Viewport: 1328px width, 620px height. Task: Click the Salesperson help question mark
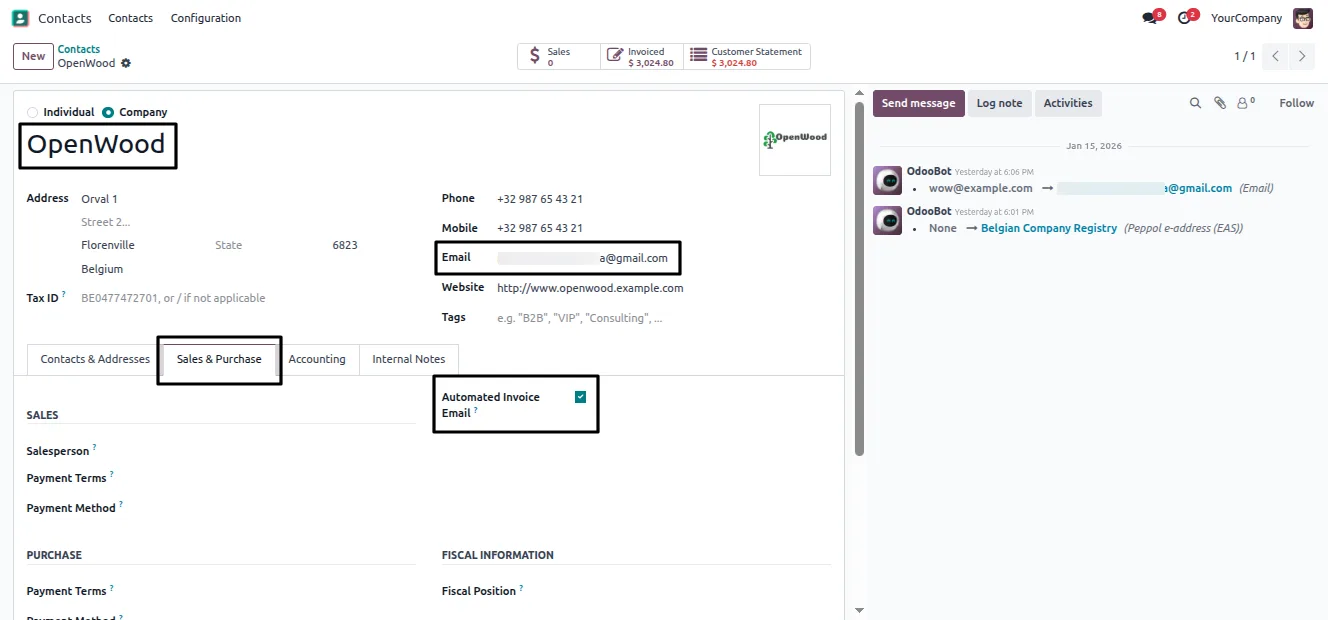[95, 448]
